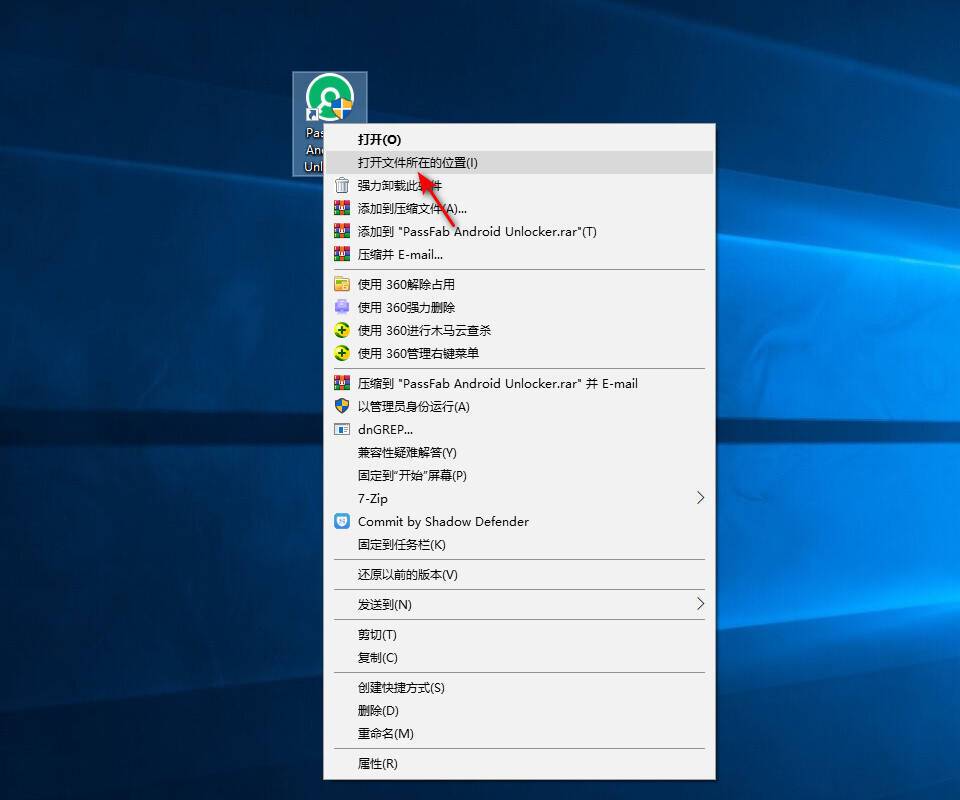Click the PassFab Android Unlocker desktop icon

point(329,98)
